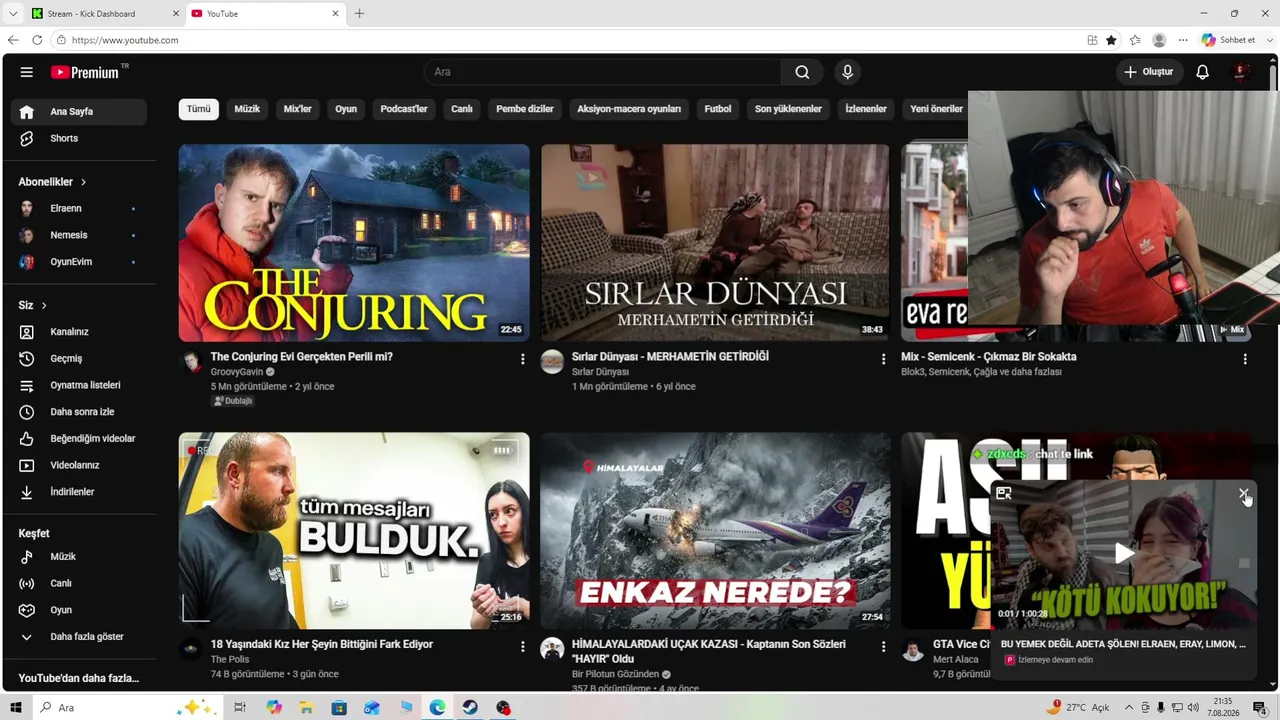Select the Mix'ler filter chip
Viewport: 1280px width, 720px height.
298,109
